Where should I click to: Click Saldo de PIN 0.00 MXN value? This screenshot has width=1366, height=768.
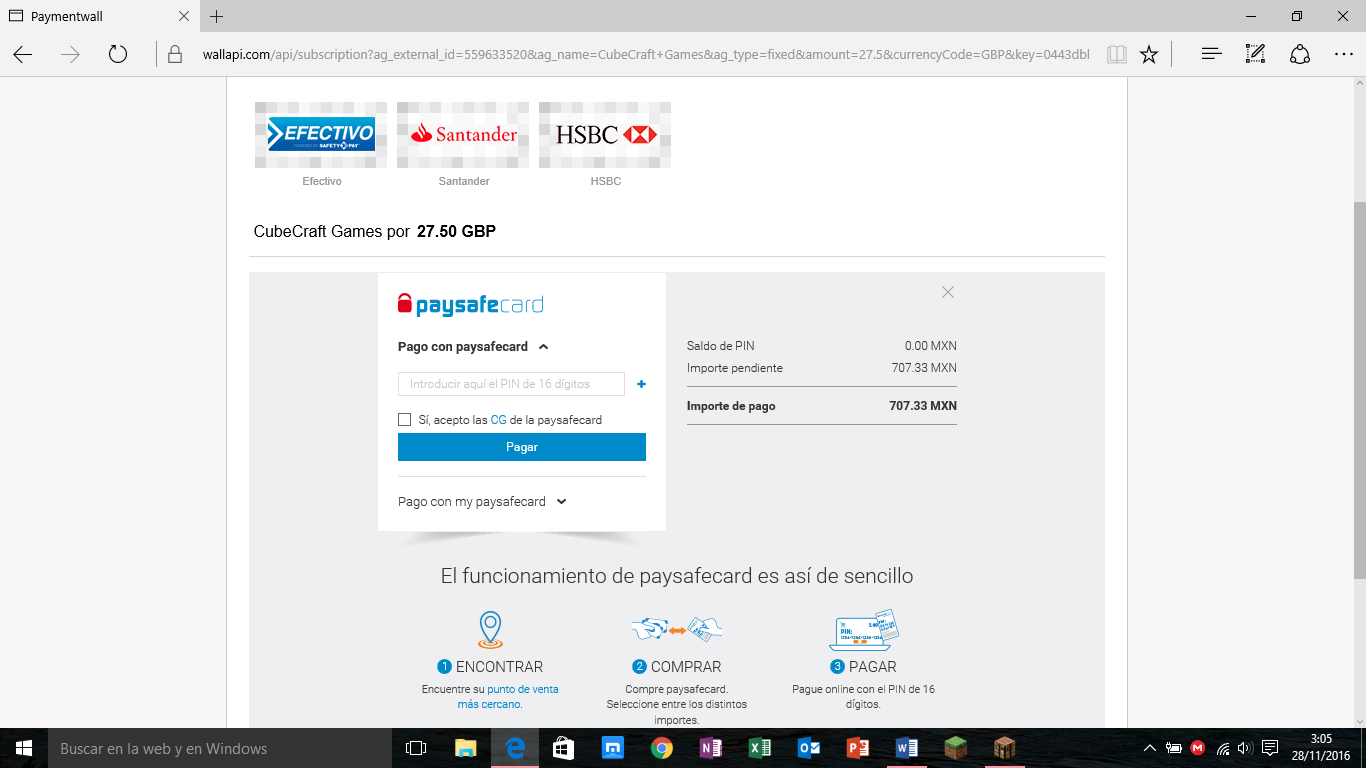tap(931, 346)
